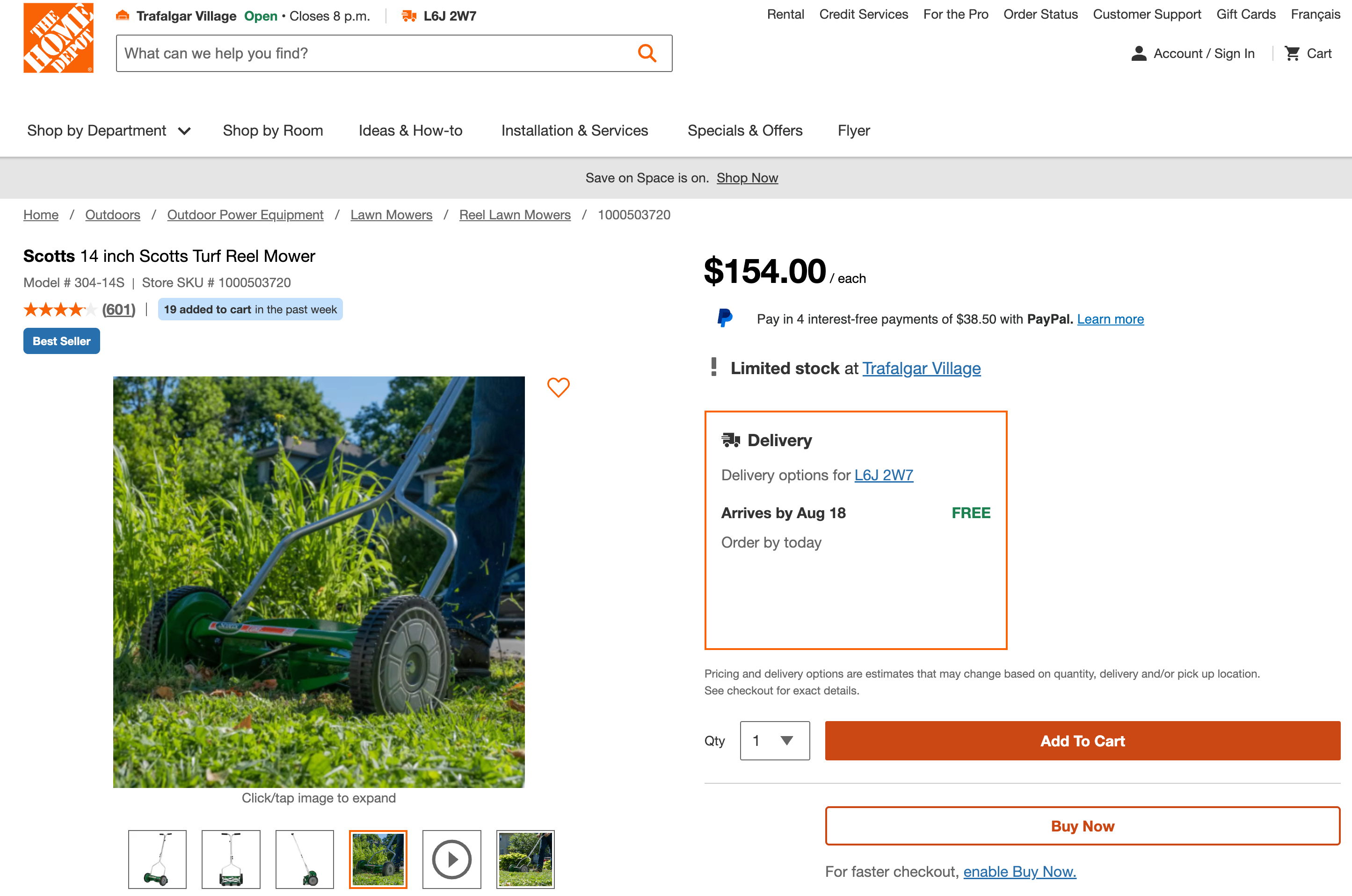Open Ideas & How-to menu
Image resolution: width=1352 pixels, height=896 pixels.
[x=410, y=131]
